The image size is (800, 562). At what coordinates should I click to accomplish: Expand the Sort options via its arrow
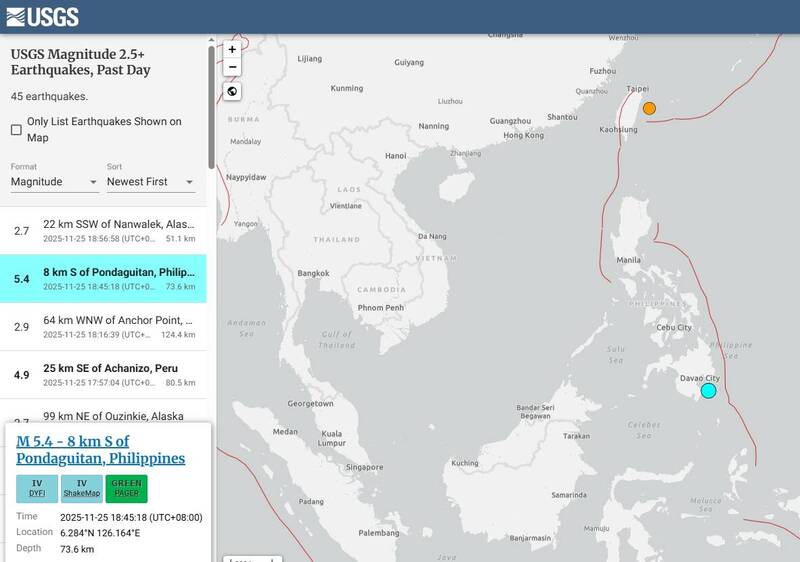click(x=189, y=182)
